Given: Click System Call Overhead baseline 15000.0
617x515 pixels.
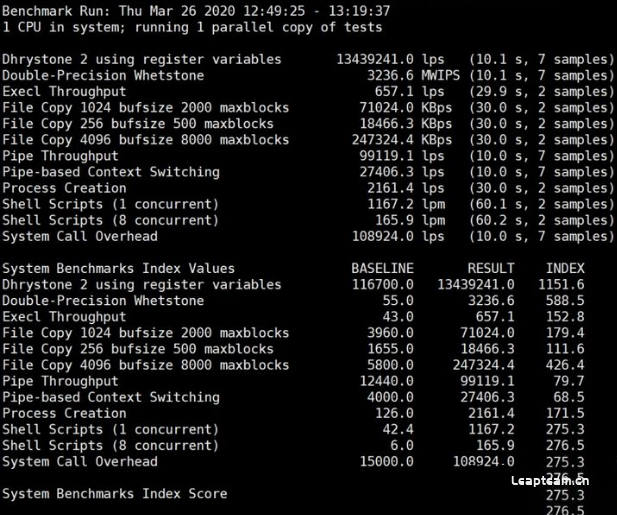Looking at the screenshot, I should 386,462.
